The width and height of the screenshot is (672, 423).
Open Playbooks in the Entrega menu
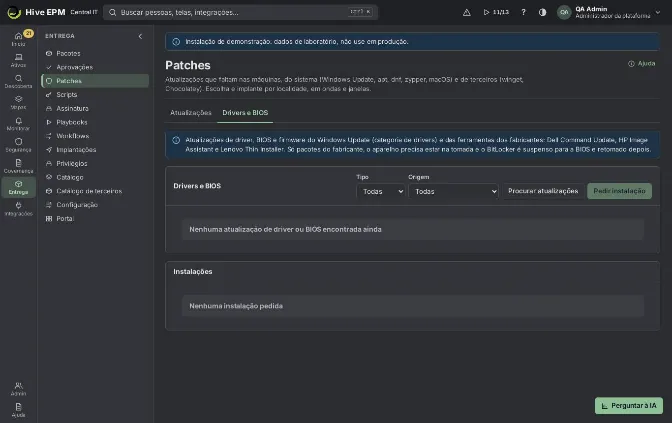click(95, 122)
